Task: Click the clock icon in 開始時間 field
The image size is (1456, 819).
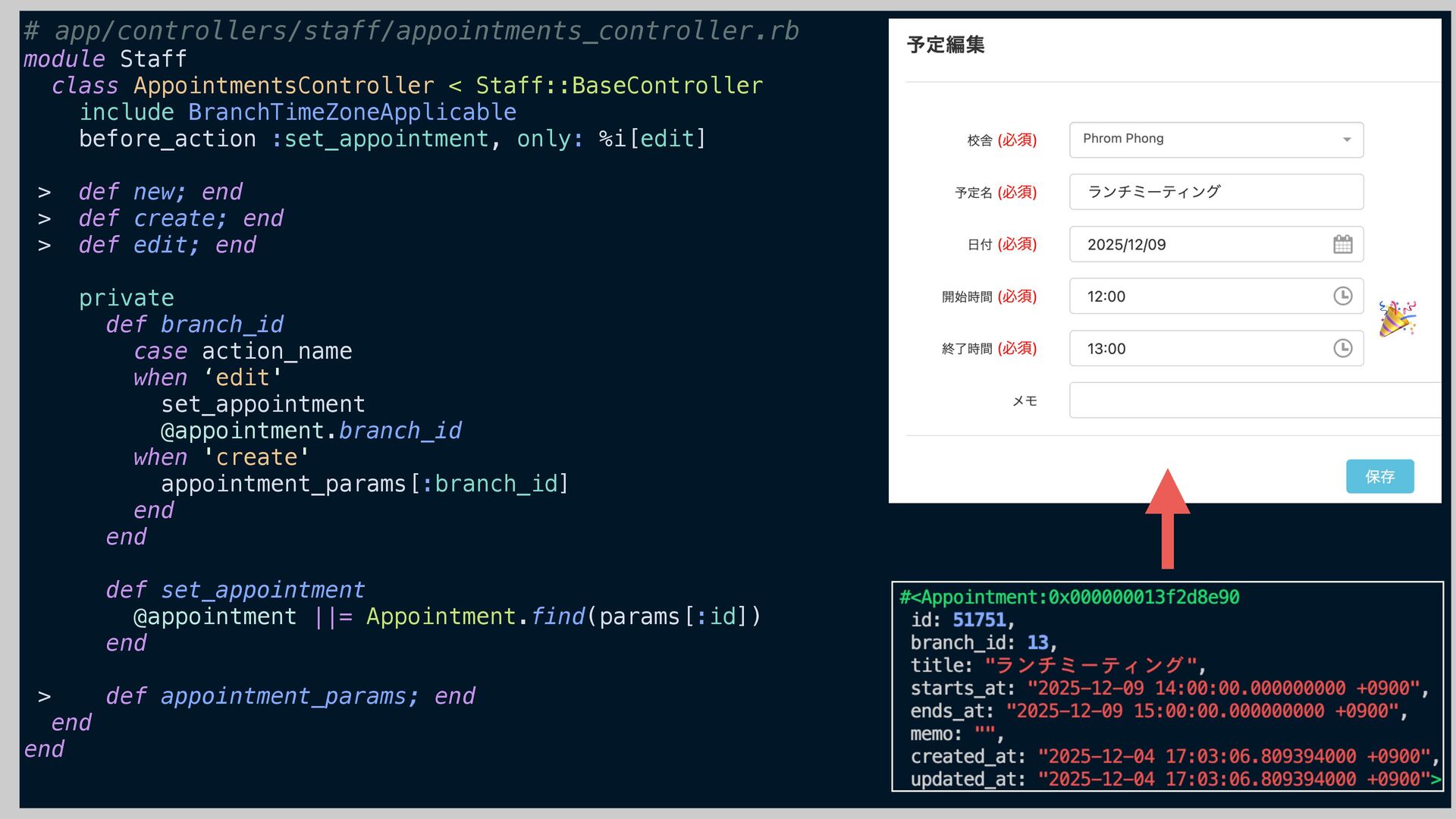Action: point(1342,296)
